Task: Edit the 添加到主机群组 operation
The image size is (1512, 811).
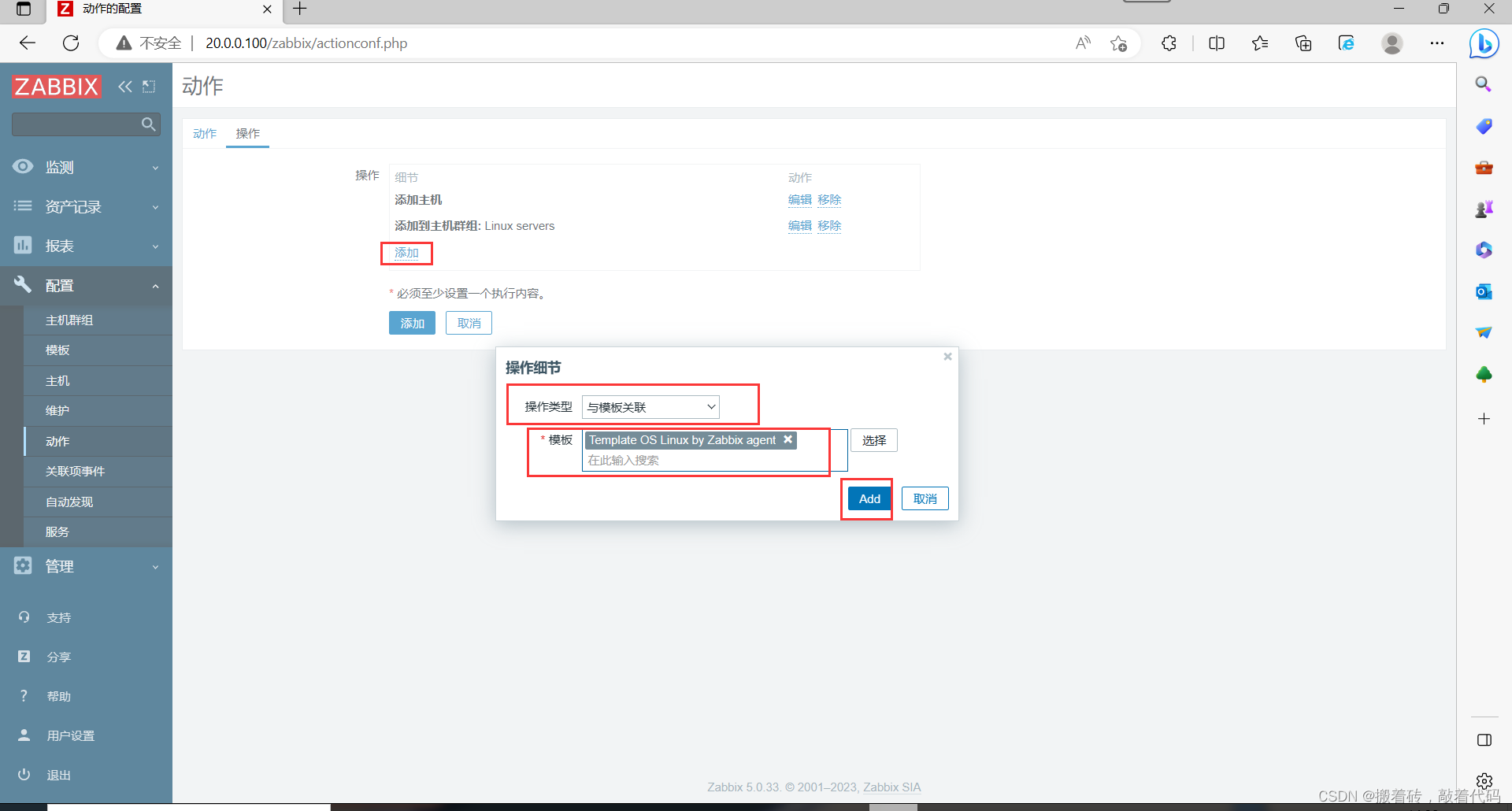Action: [799, 225]
